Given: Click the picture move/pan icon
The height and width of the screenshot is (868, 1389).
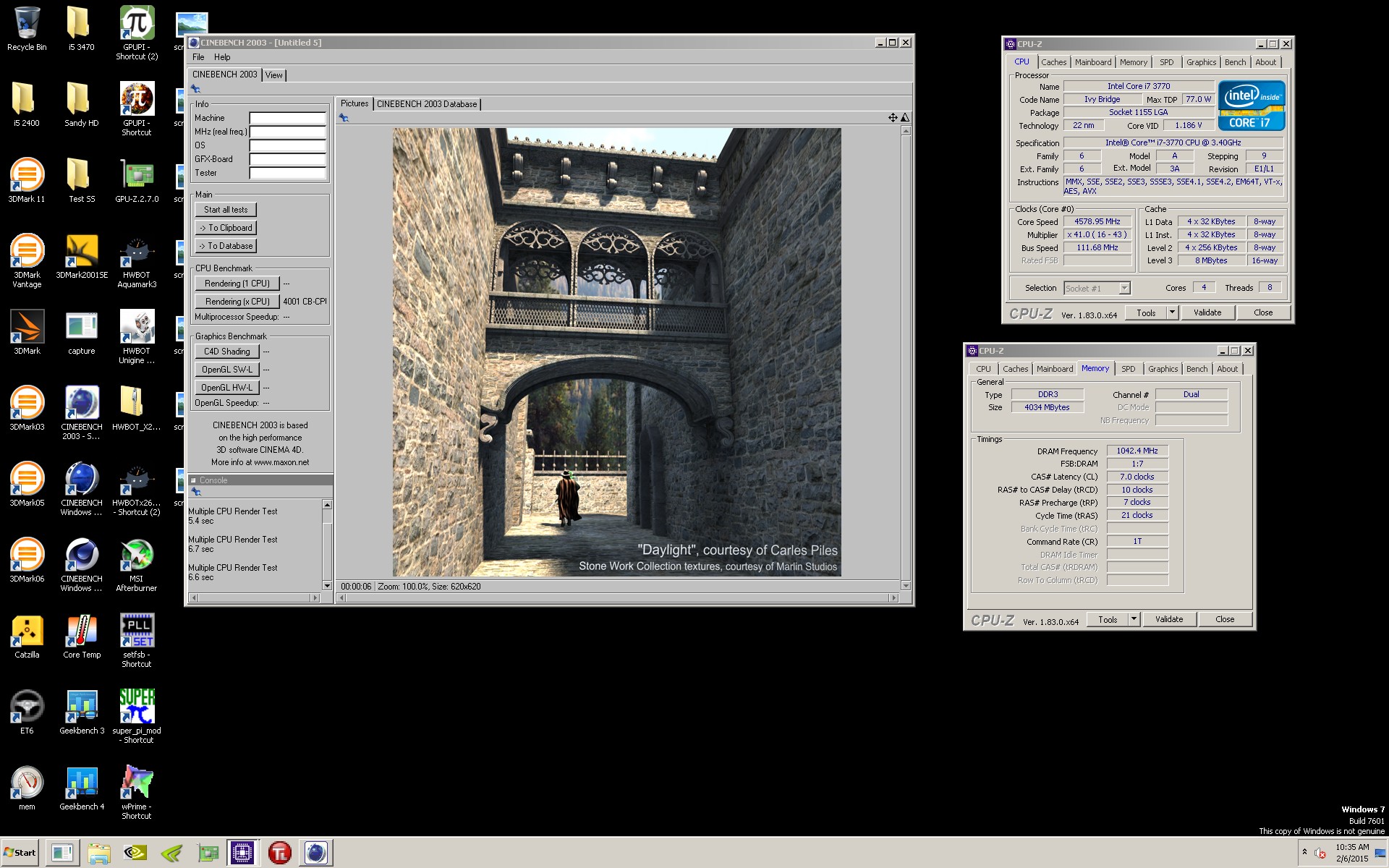Looking at the screenshot, I should (893, 117).
